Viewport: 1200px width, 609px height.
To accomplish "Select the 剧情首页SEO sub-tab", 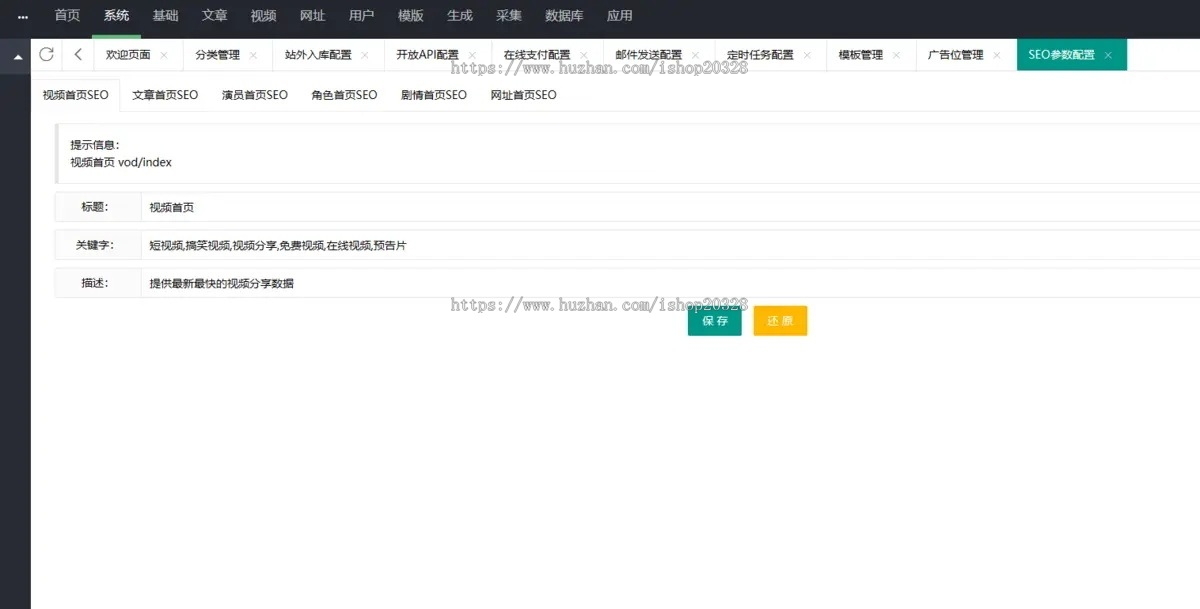I will pyautogui.click(x=433, y=95).
